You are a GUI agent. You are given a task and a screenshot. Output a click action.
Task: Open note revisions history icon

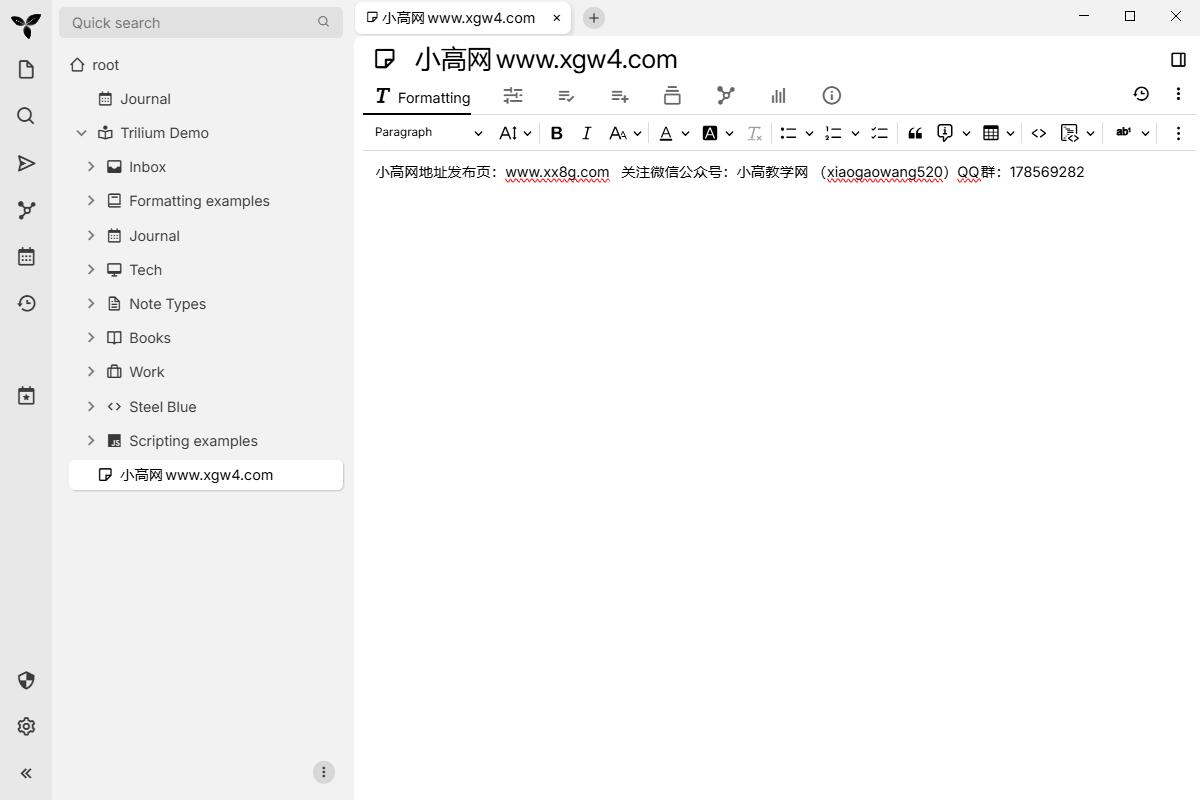[1141, 94]
